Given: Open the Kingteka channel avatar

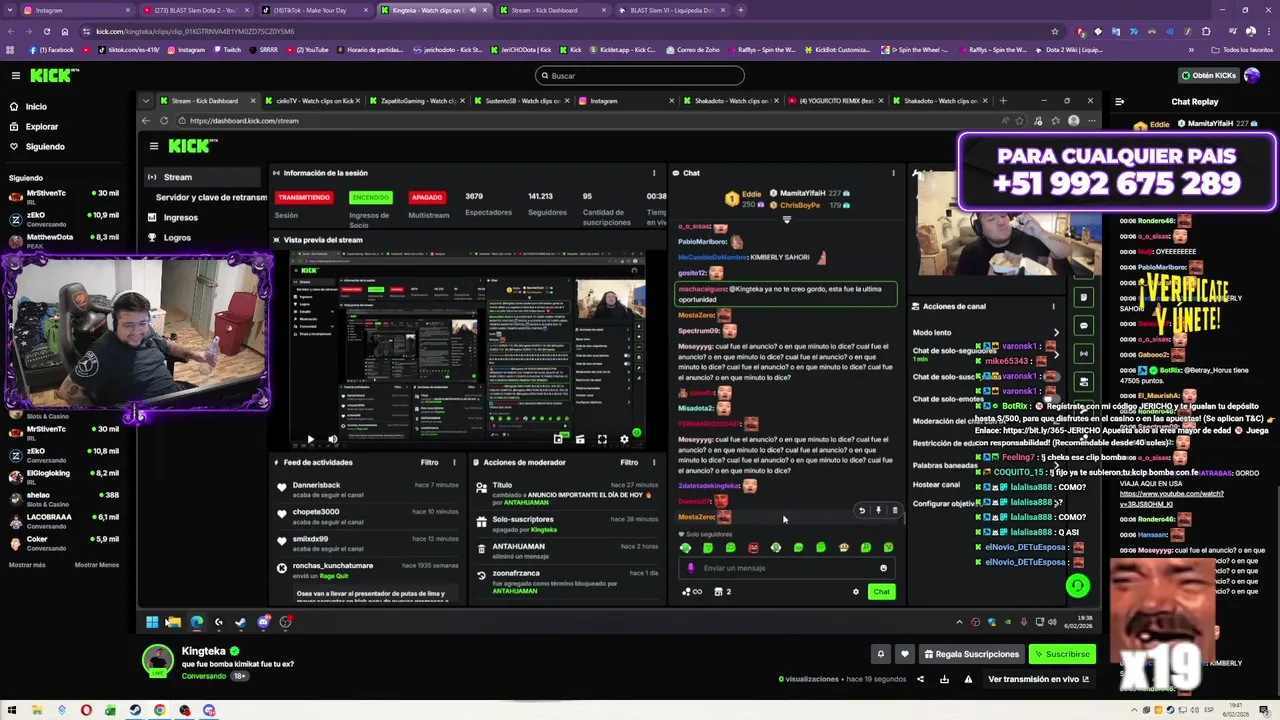Looking at the screenshot, I should [157, 661].
